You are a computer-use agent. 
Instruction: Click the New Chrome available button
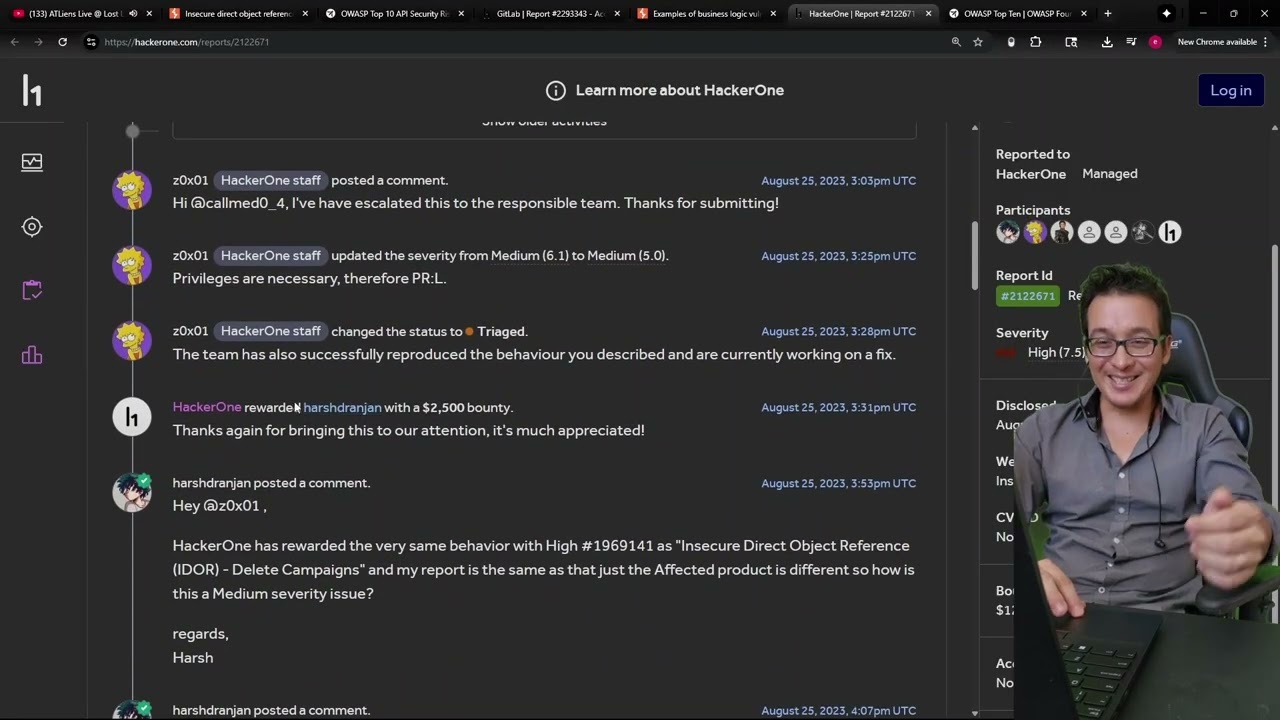[1217, 42]
